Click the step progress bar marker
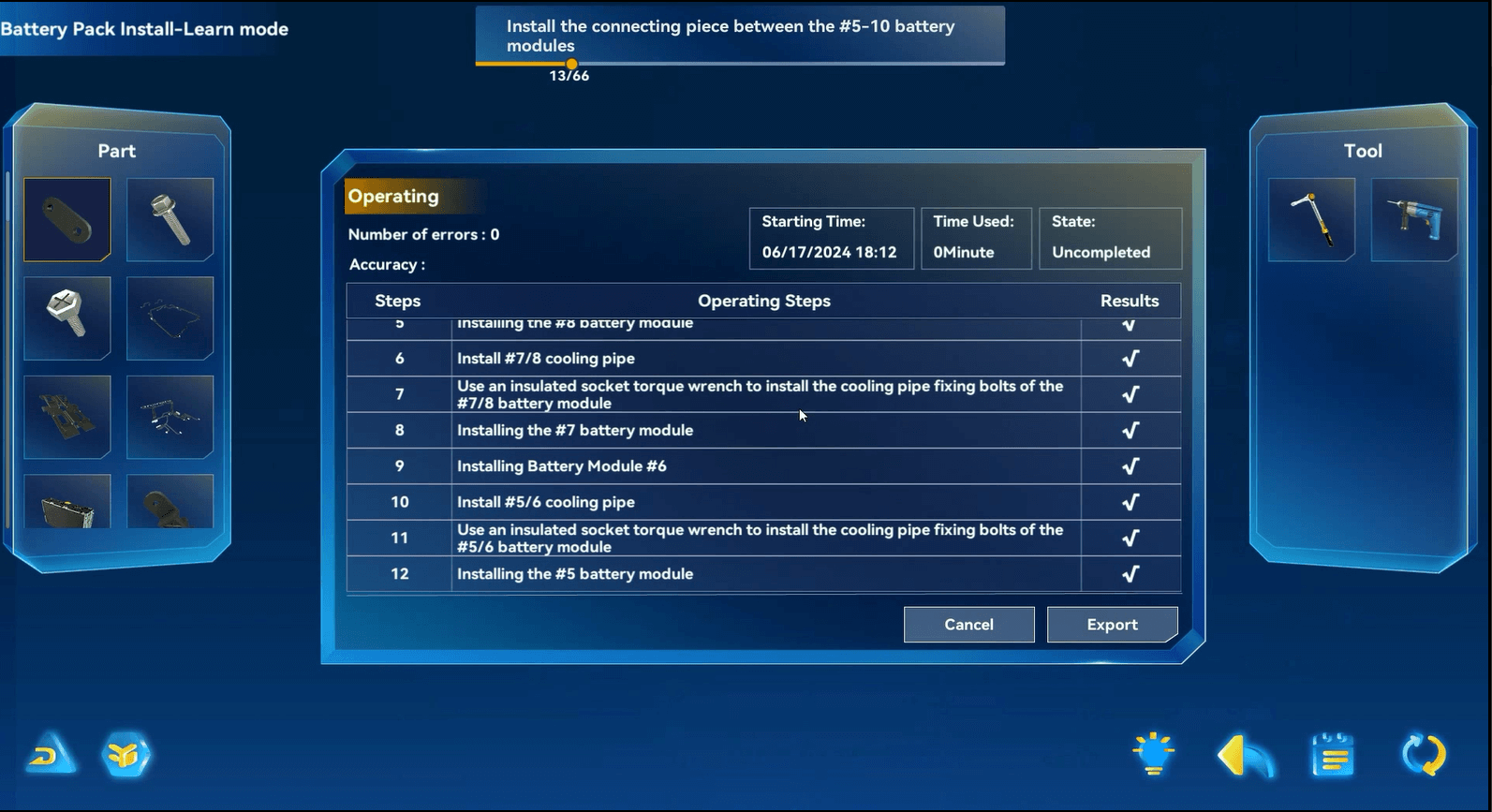Viewport: 1492px width, 812px height. click(571, 64)
